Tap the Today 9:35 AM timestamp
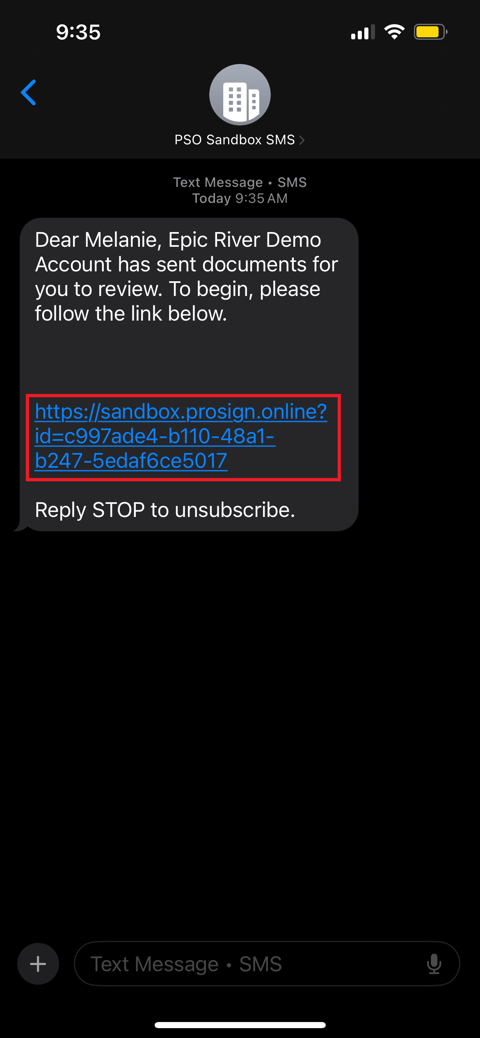480x1038 pixels. click(x=240, y=198)
